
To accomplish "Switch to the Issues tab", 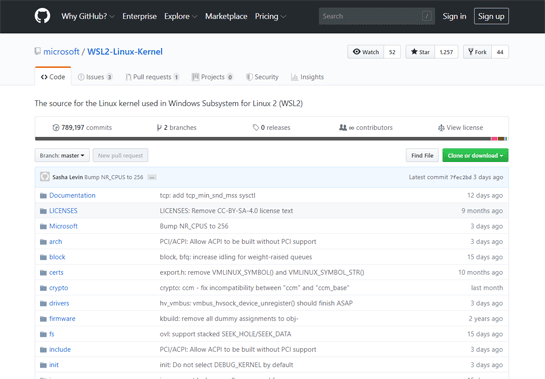I will 95,77.
